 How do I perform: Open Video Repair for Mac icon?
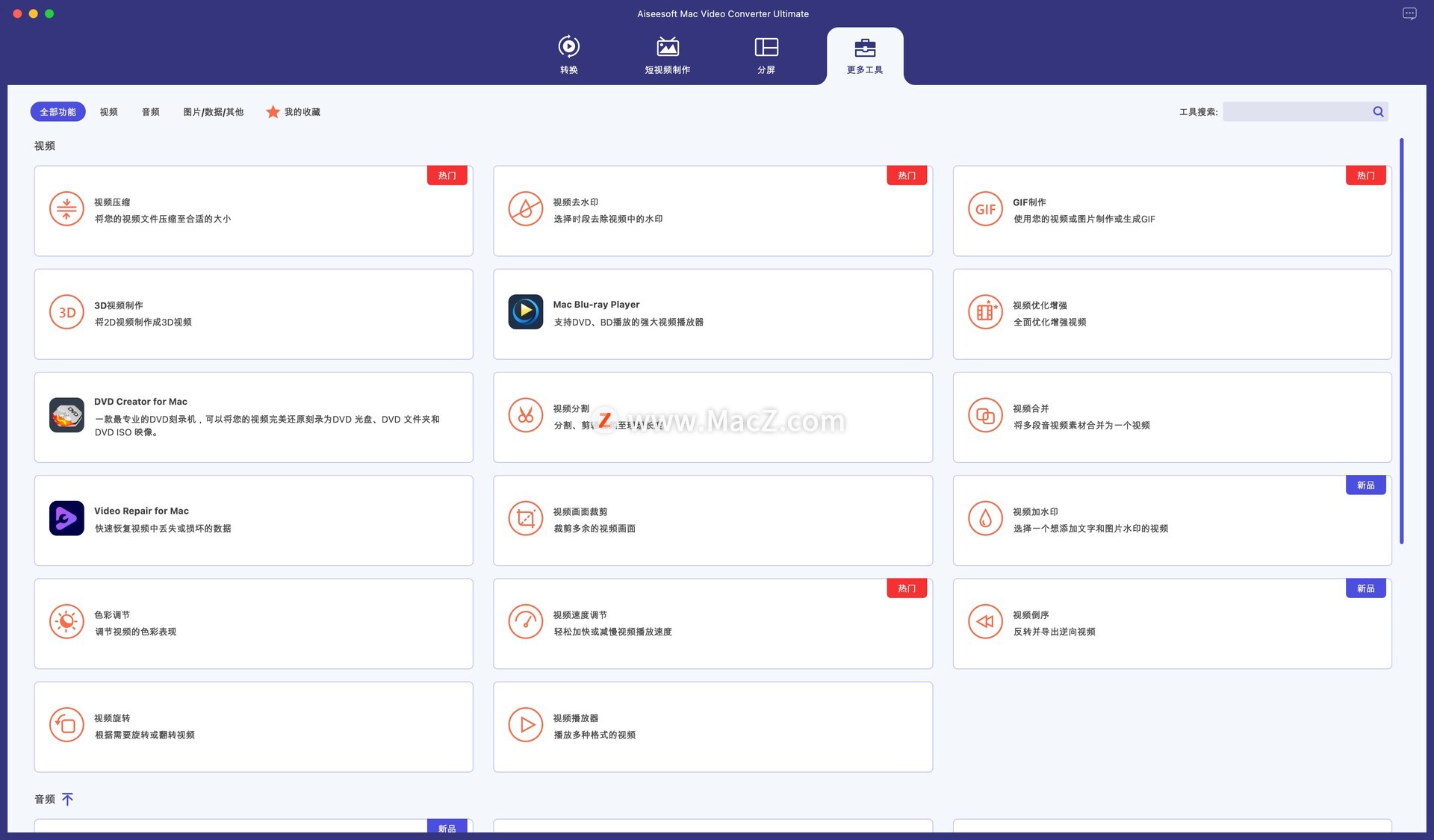[66, 518]
